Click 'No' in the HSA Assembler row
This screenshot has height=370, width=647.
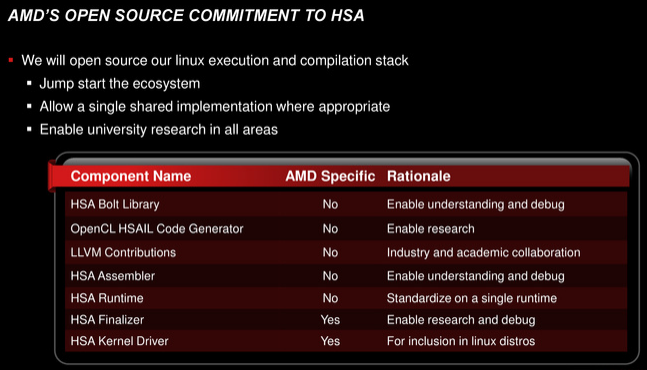click(330, 276)
